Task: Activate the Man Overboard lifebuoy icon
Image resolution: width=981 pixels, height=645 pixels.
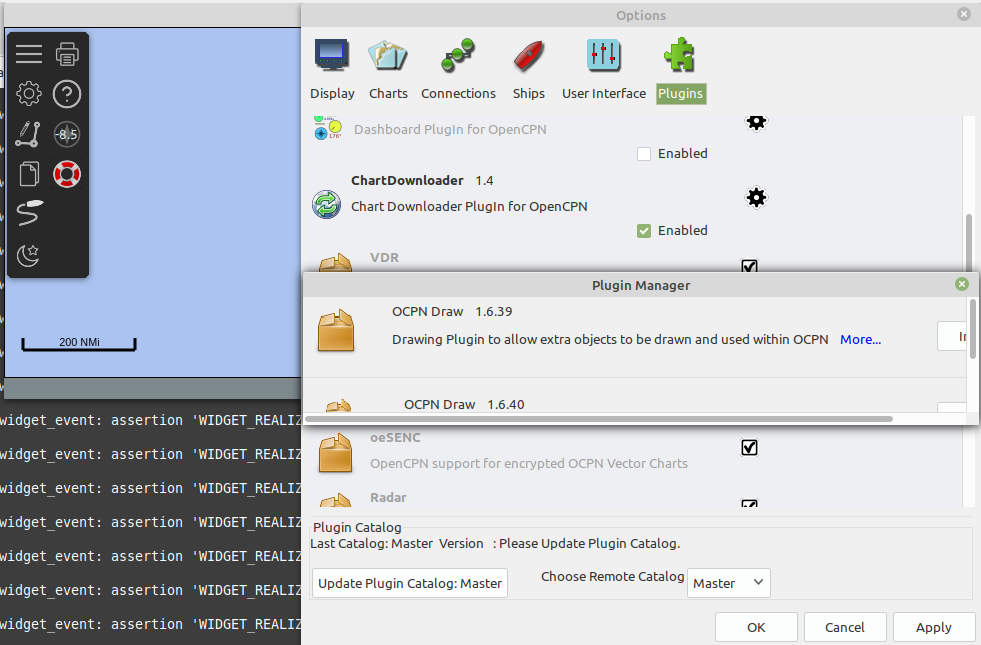Action: (67, 173)
